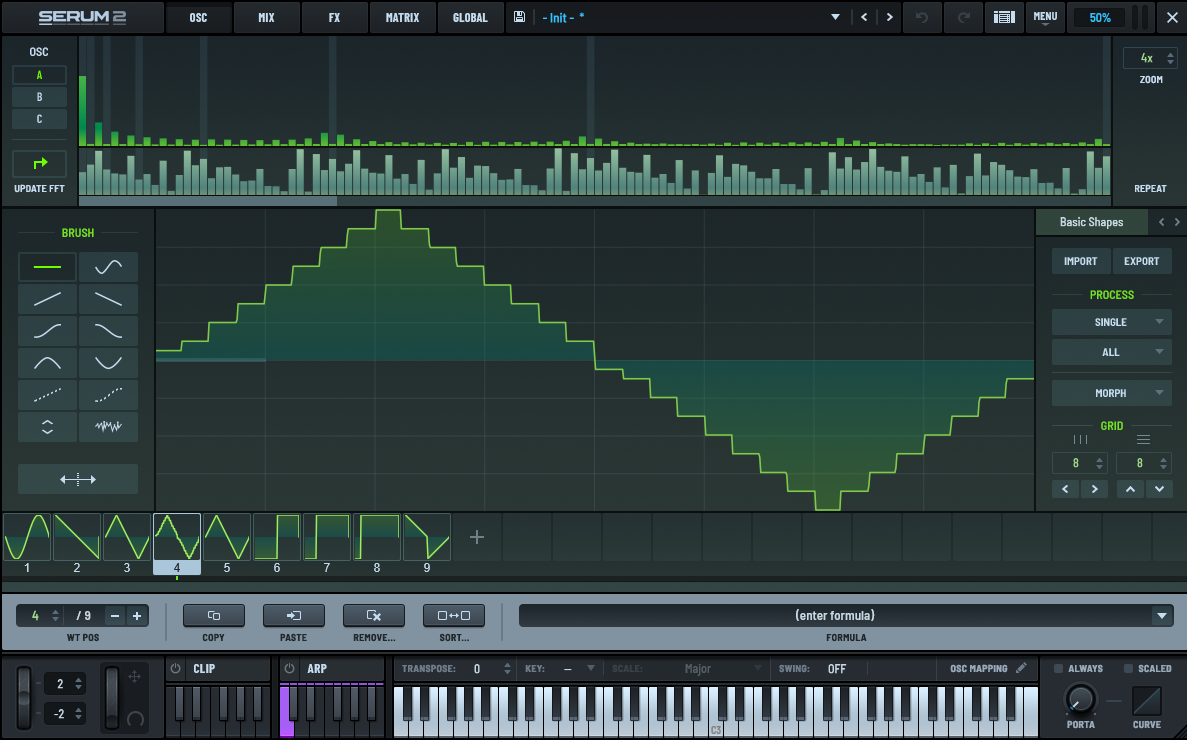Image resolution: width=1187 pixels, height=740 pixels.
Task: Switch to the MATRIX tab
Action: pyautogui.click(x=402, y=17)
